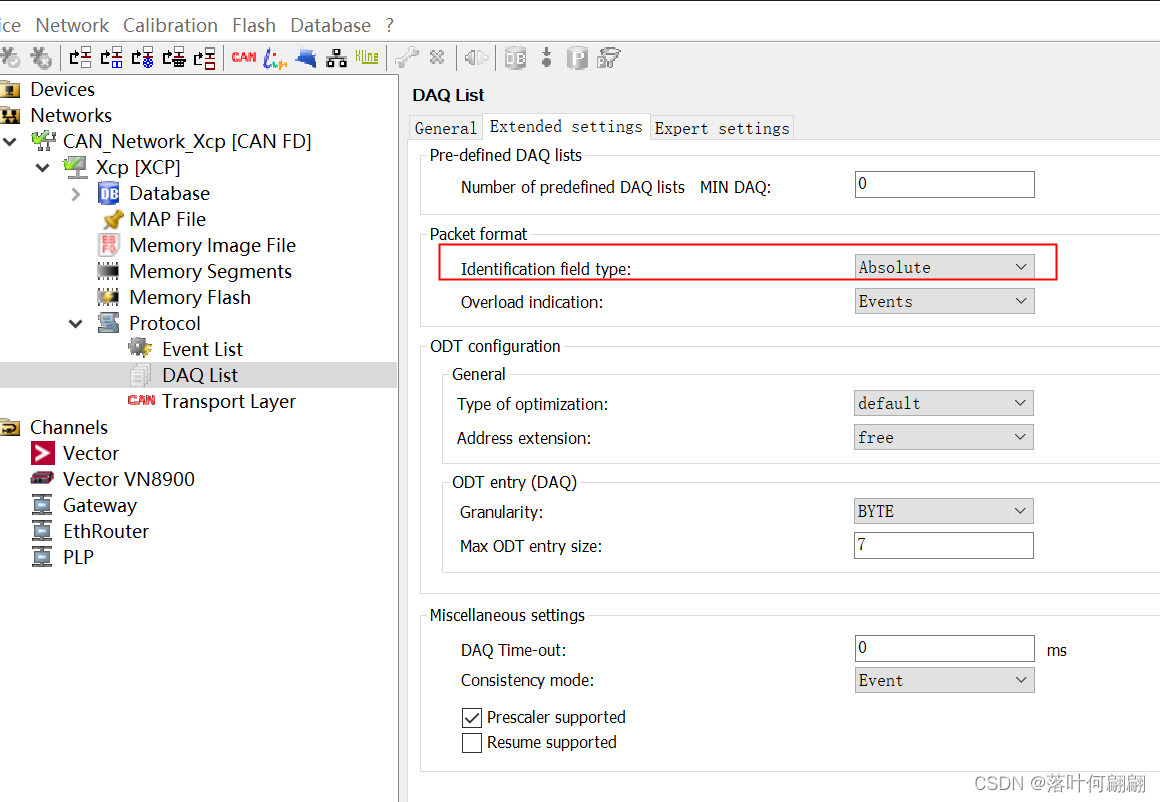Open the Calibration menu

click(x=170, y=25)
